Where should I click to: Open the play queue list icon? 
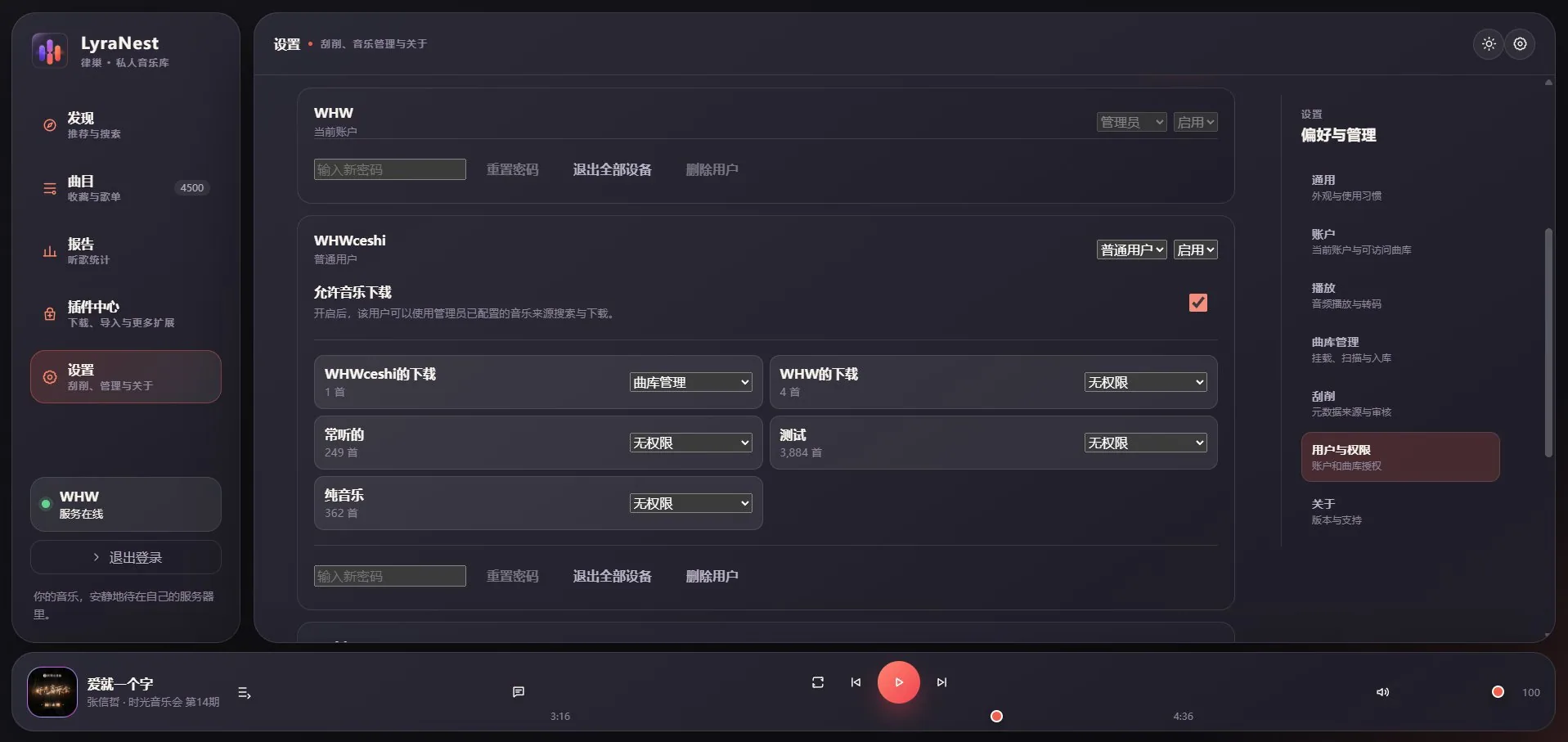pyautogui.click(x=244, y=693)
